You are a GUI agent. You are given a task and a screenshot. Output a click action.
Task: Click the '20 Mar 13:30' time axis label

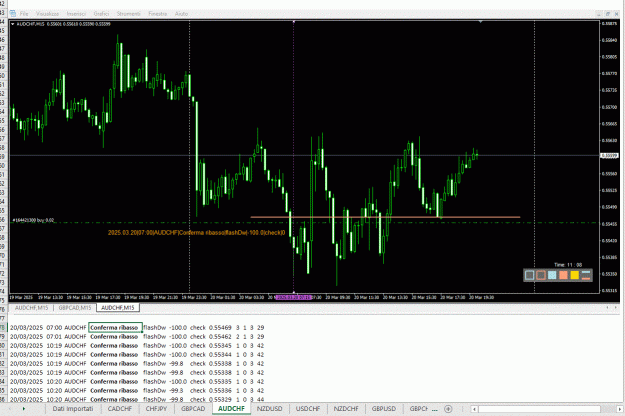[395, 297]
